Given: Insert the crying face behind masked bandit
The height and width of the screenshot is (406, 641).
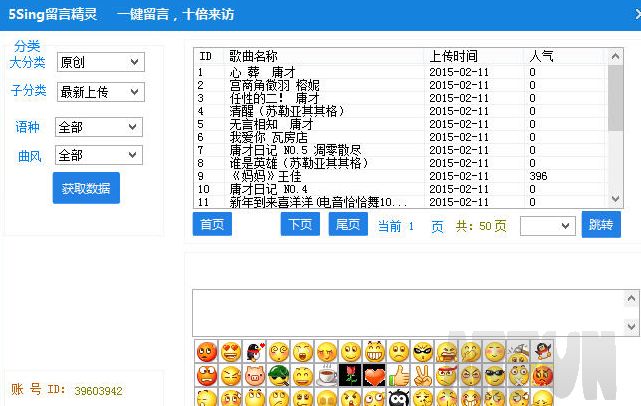Looking at the screenshot, I should (x=446, y=351).
